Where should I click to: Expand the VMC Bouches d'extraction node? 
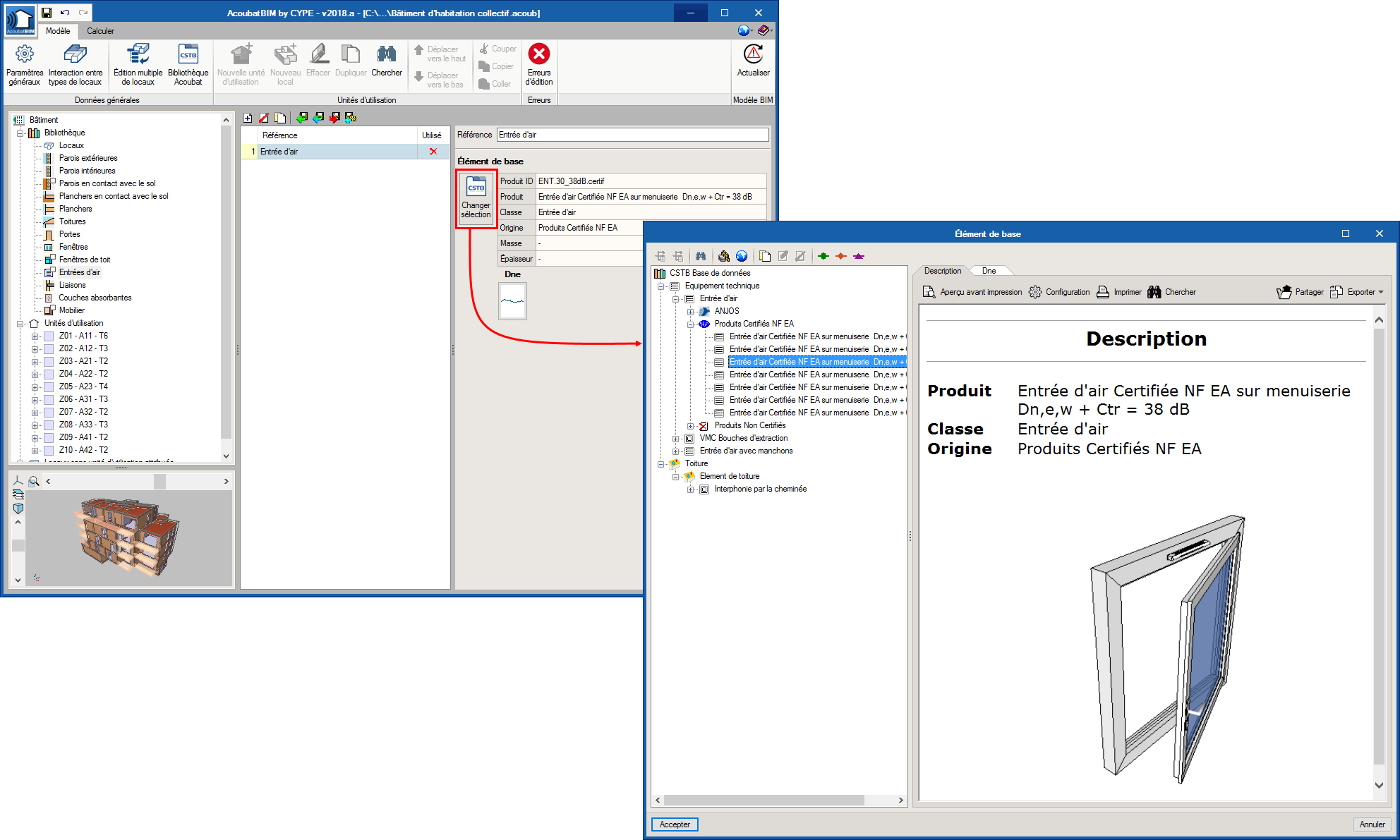click(x=676, y=439)
